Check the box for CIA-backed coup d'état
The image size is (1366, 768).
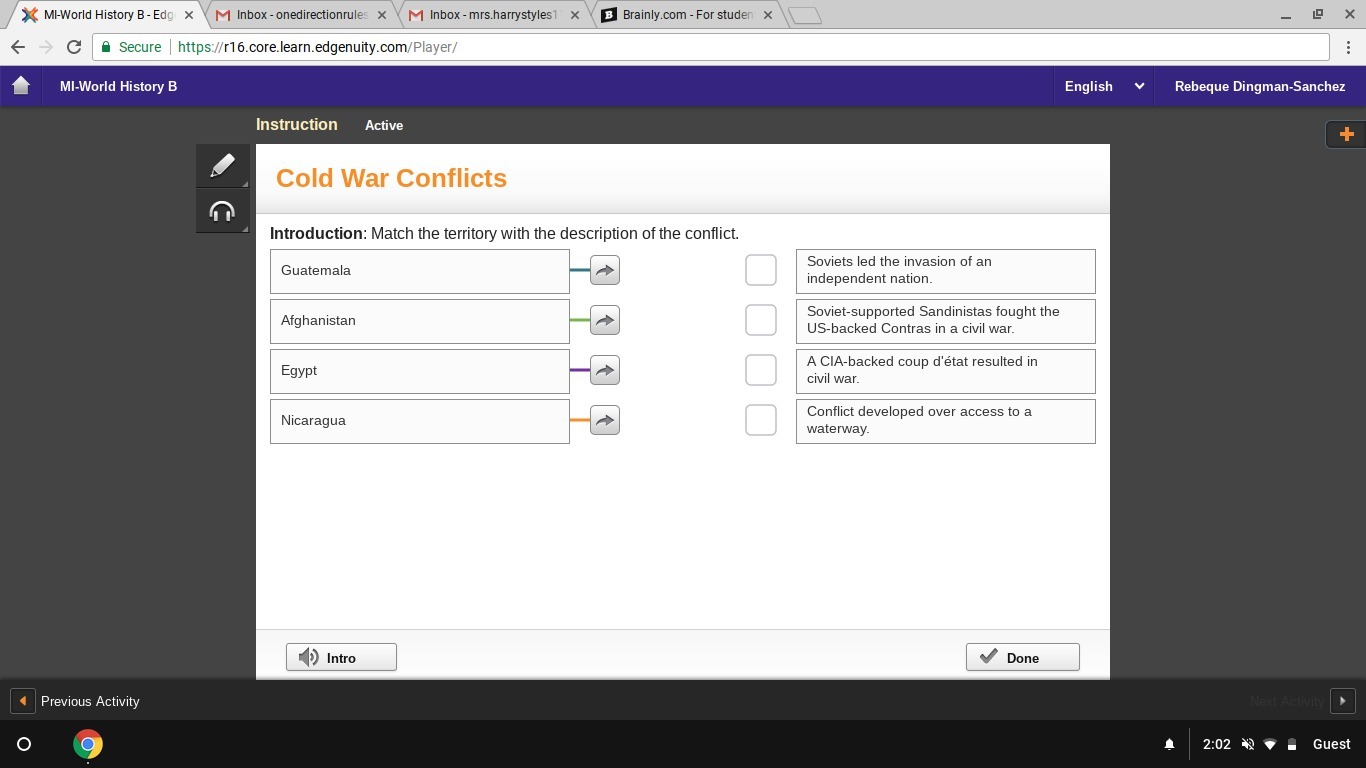(761, 370)
